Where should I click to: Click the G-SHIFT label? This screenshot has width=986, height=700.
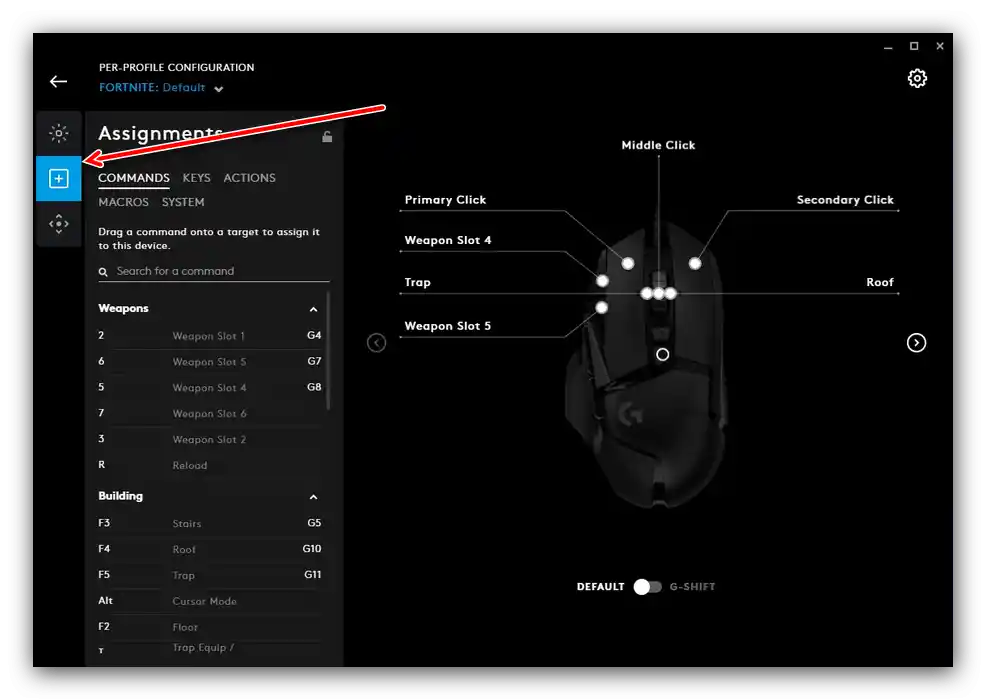point(692,587)
